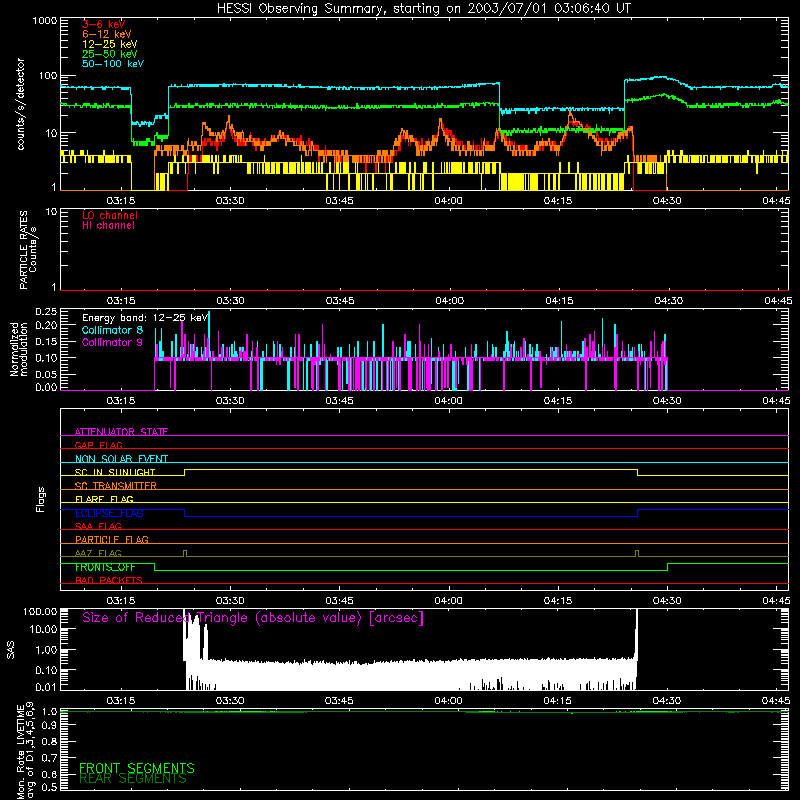The image size is (800, 800).
Task: Select the Collimator 9 legend entry
Action: click(112, 342)
